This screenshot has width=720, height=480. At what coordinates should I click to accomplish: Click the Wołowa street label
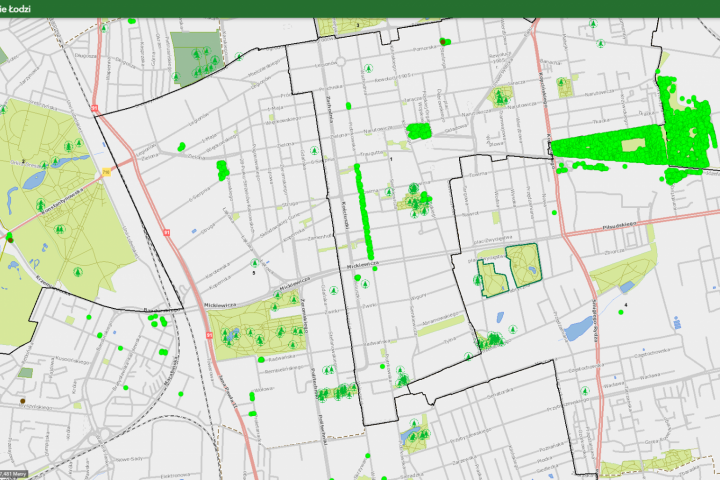click(x=264, y=390)
